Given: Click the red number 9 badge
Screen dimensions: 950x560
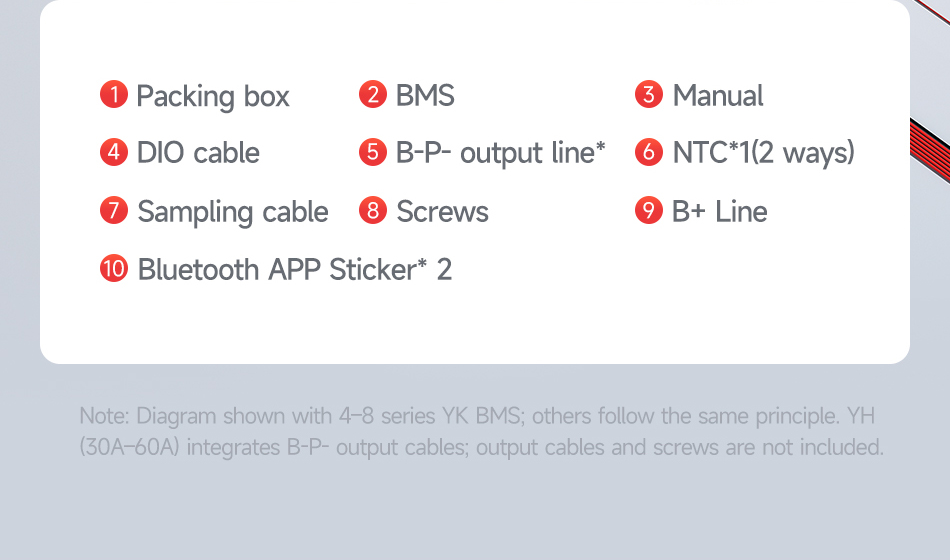Looking at the screenshot, I should (x=649, y=210).
